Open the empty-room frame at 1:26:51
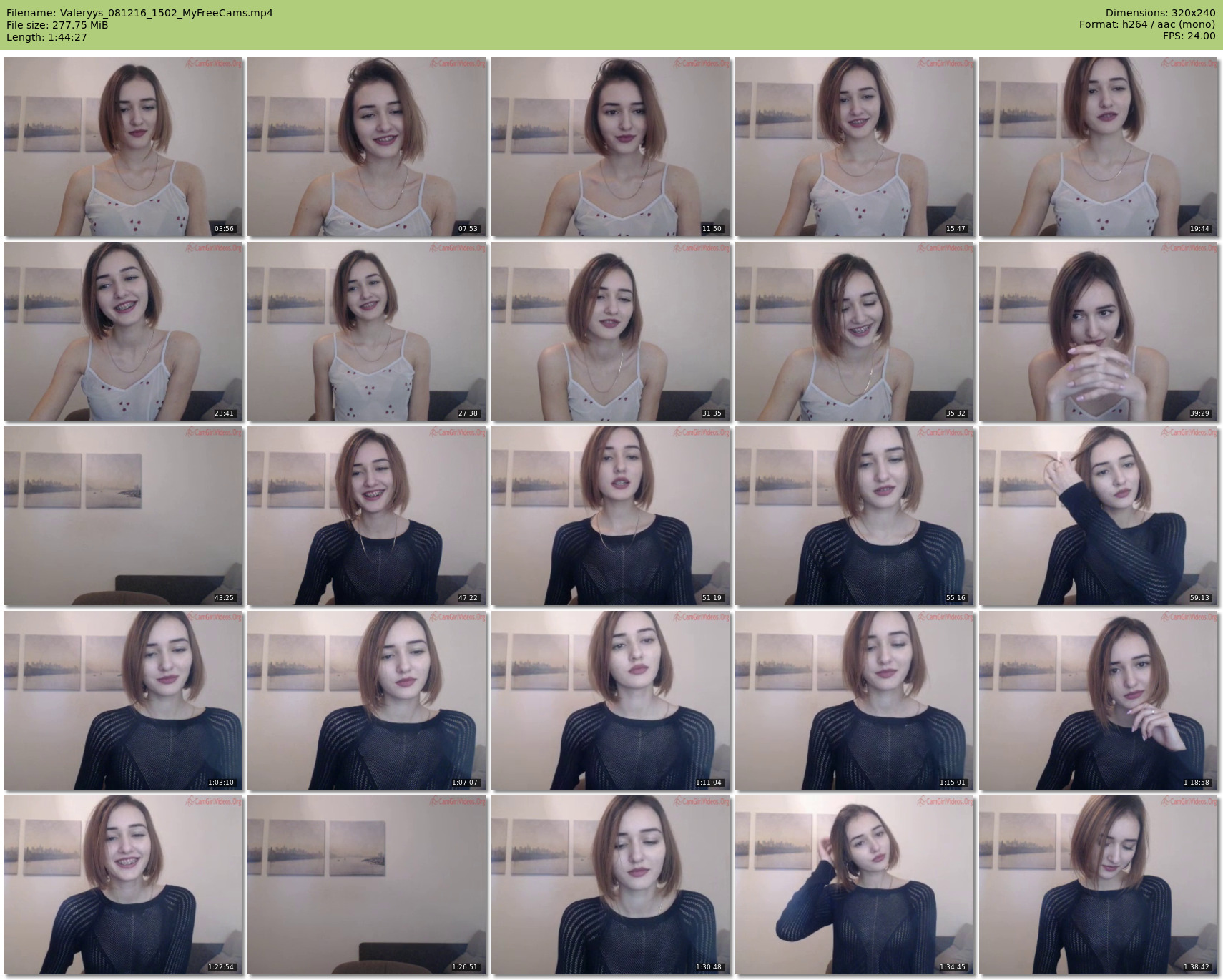Image resolution: width=1223 pixels, height=980 pixels. click(x=367, y=885)
